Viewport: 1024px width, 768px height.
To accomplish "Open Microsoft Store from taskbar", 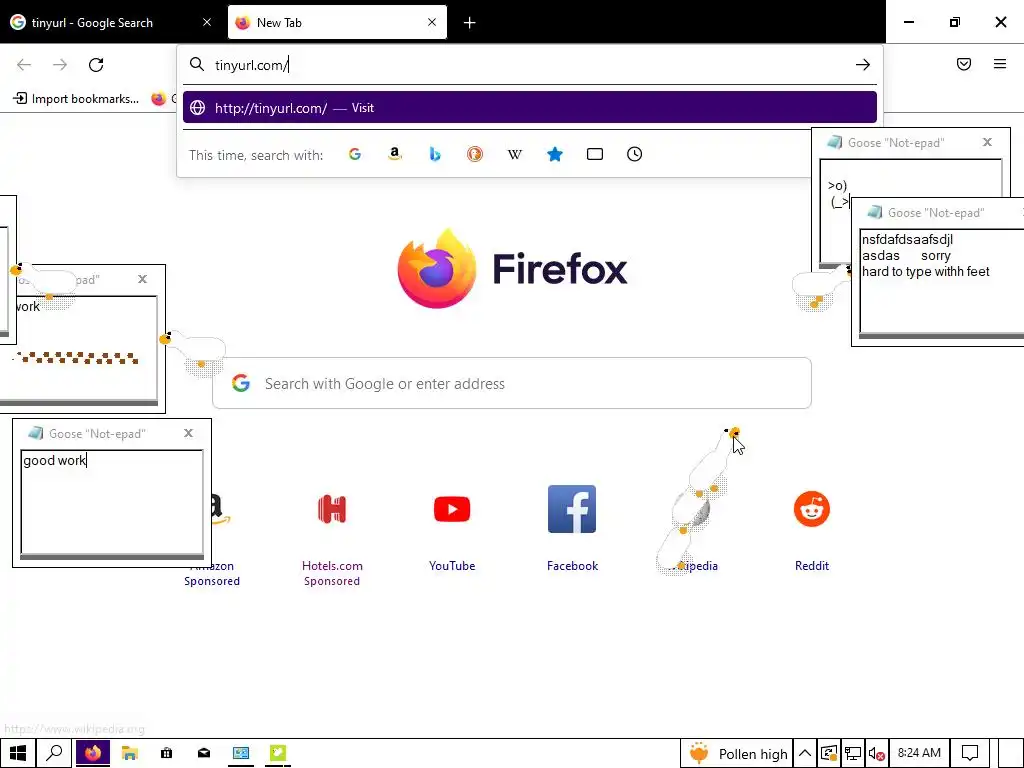I will point(167,754).
